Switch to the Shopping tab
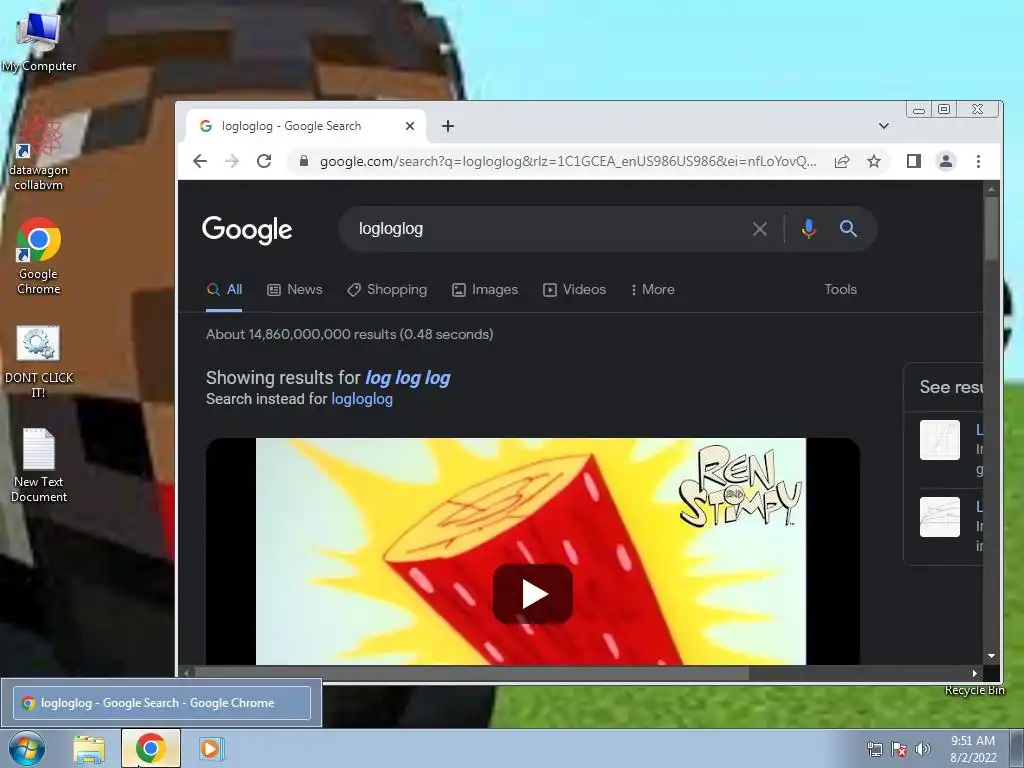Screen dimensions: 1024x768 click(387, 289)
